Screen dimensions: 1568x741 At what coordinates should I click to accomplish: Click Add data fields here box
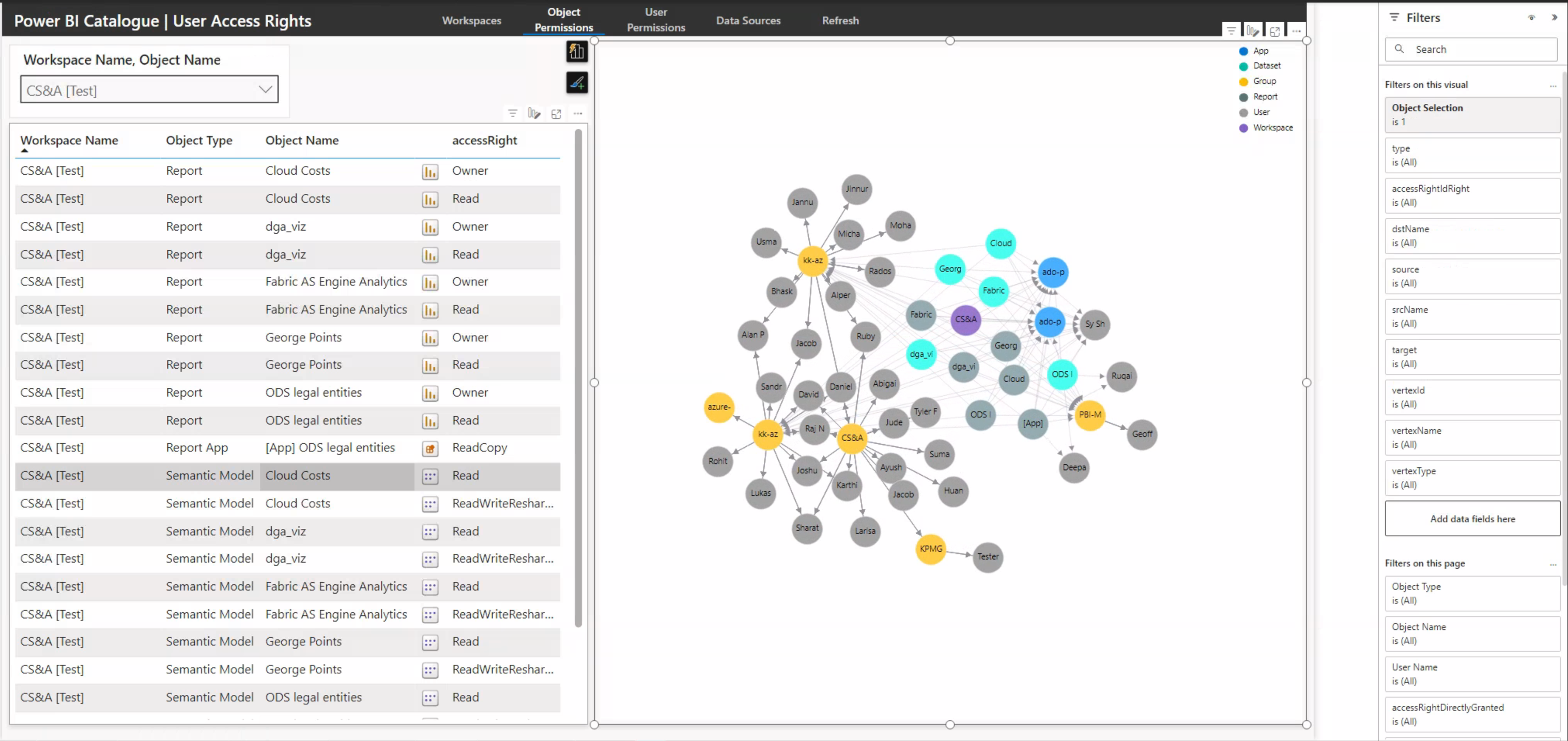[x=1471, y=519]
